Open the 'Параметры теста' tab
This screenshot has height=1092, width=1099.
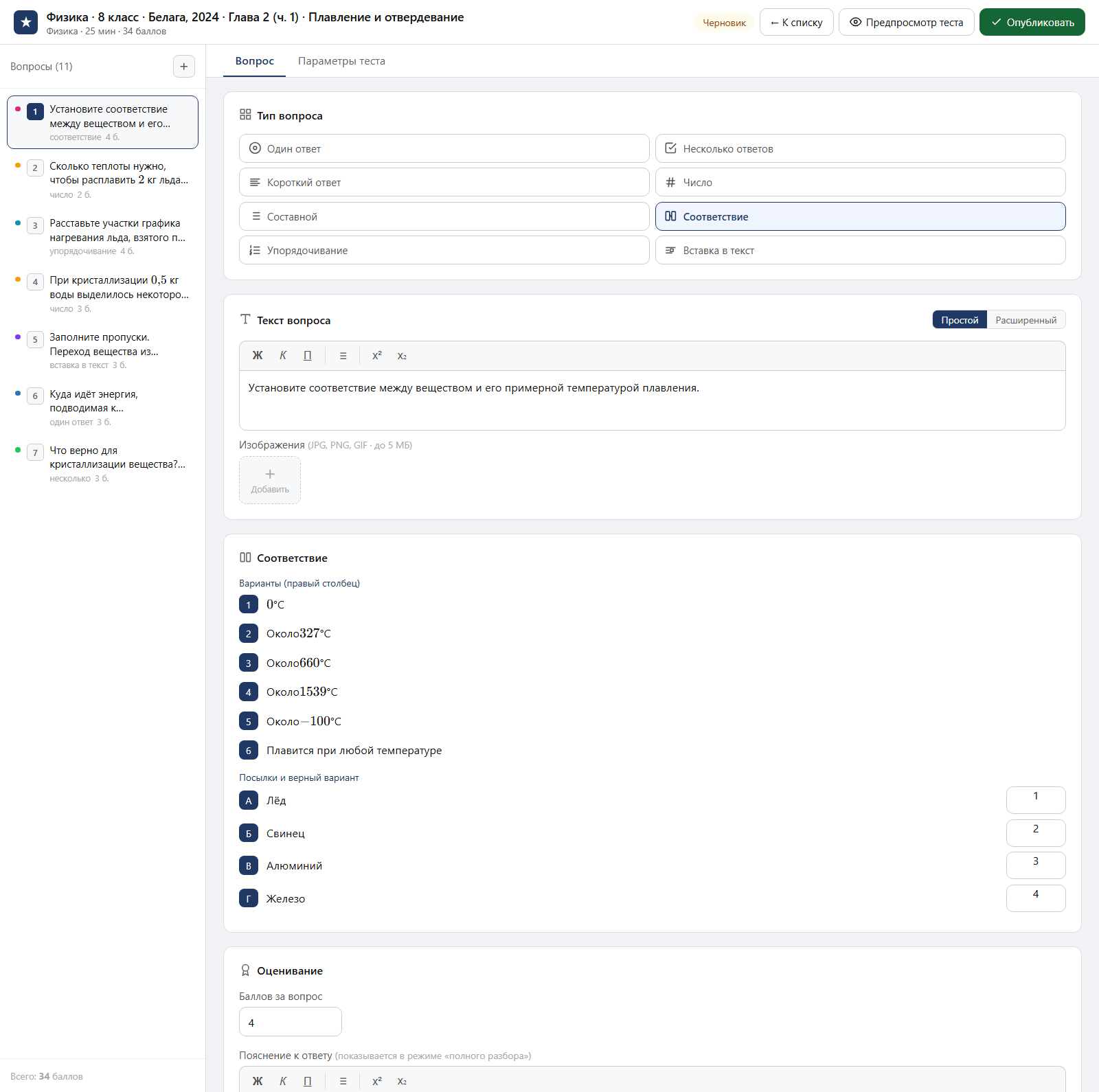click(x=341, y=61)
